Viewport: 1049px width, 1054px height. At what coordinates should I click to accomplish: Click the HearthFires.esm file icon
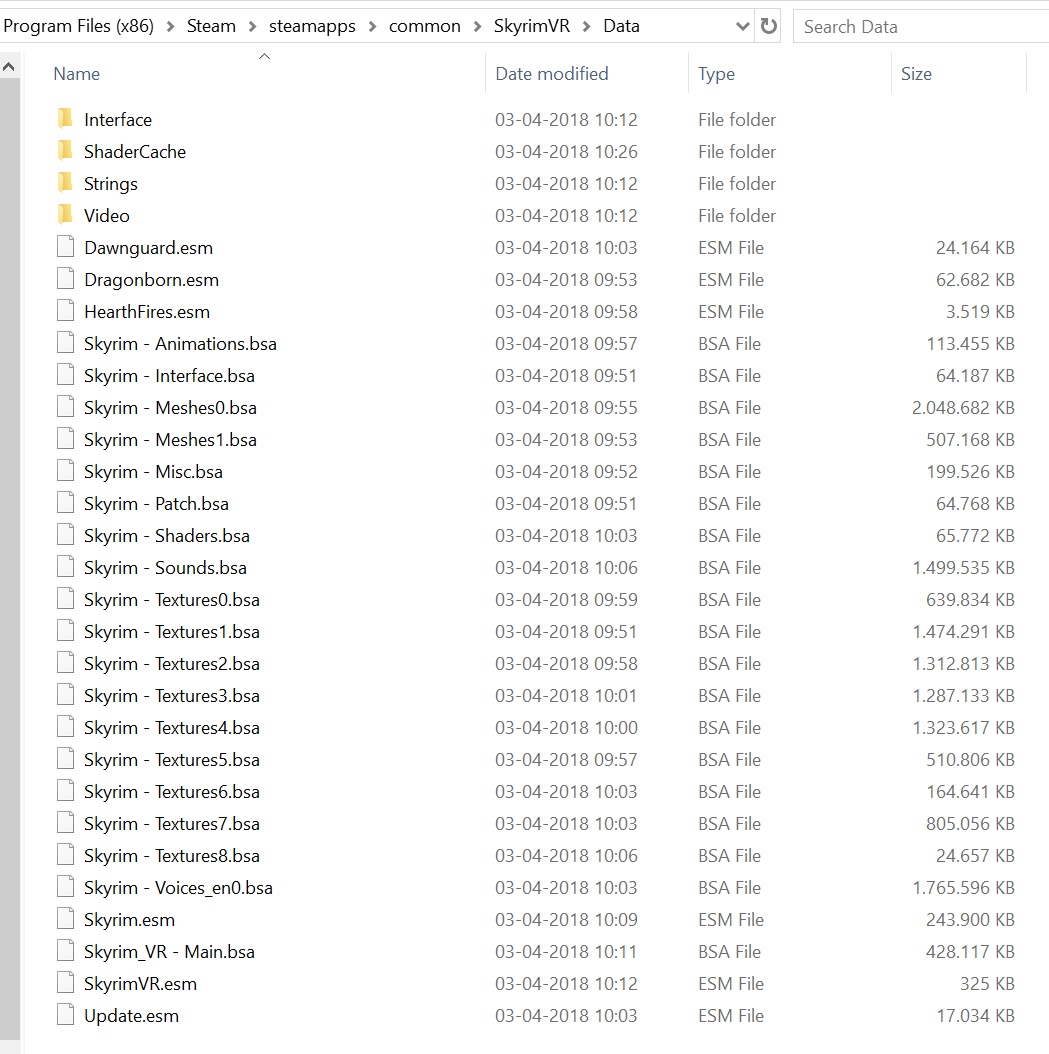click(x=65, y=311)
